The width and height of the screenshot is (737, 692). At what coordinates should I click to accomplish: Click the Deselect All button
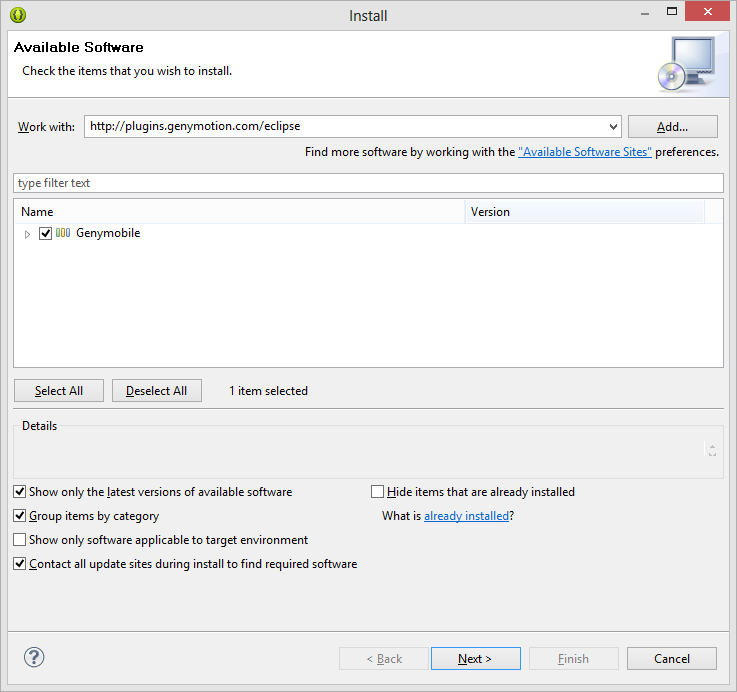[x=157, y=391]
